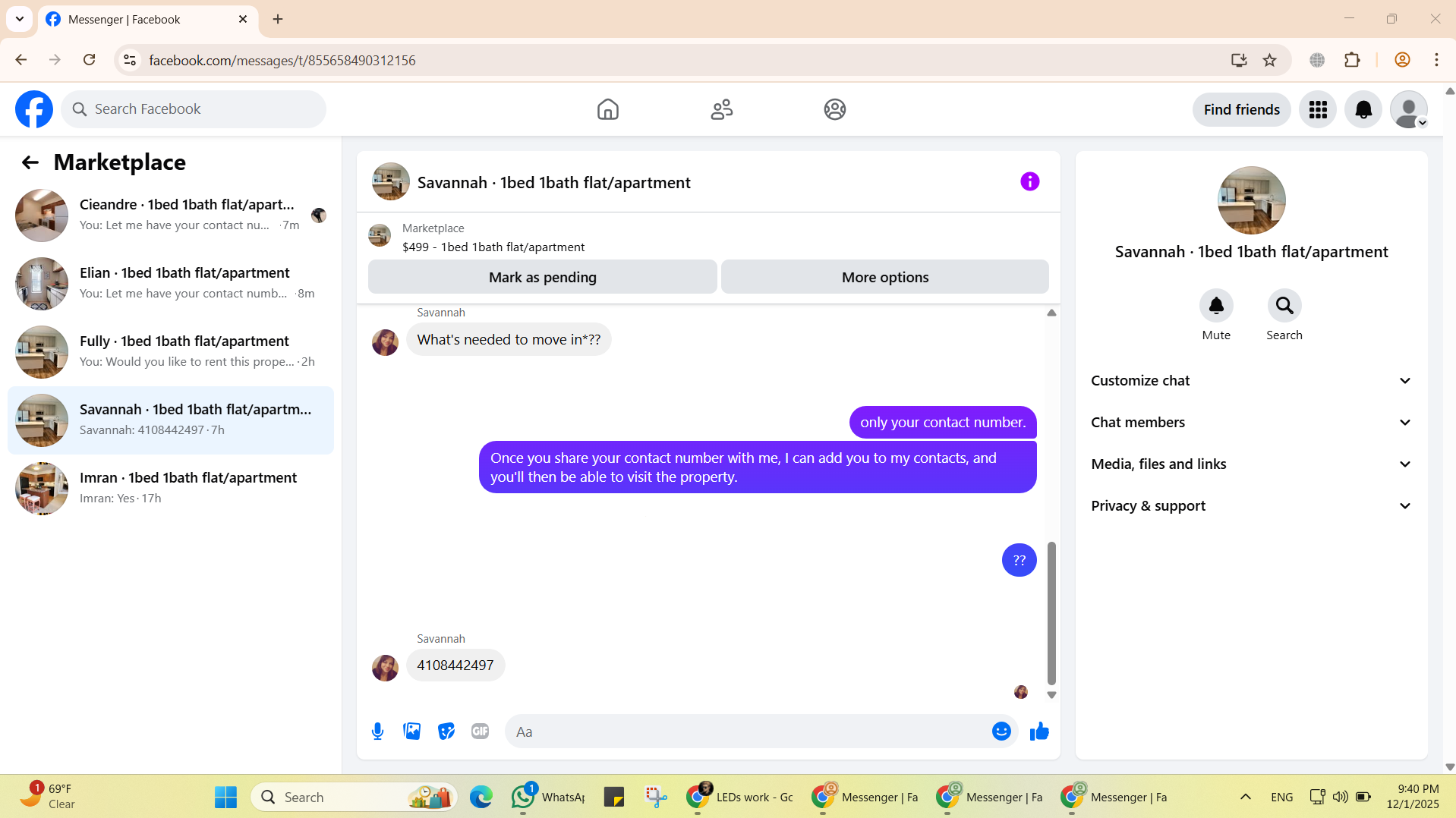Open Chrome profile icon
1456x818 pixels.
tap(1402, 60)
